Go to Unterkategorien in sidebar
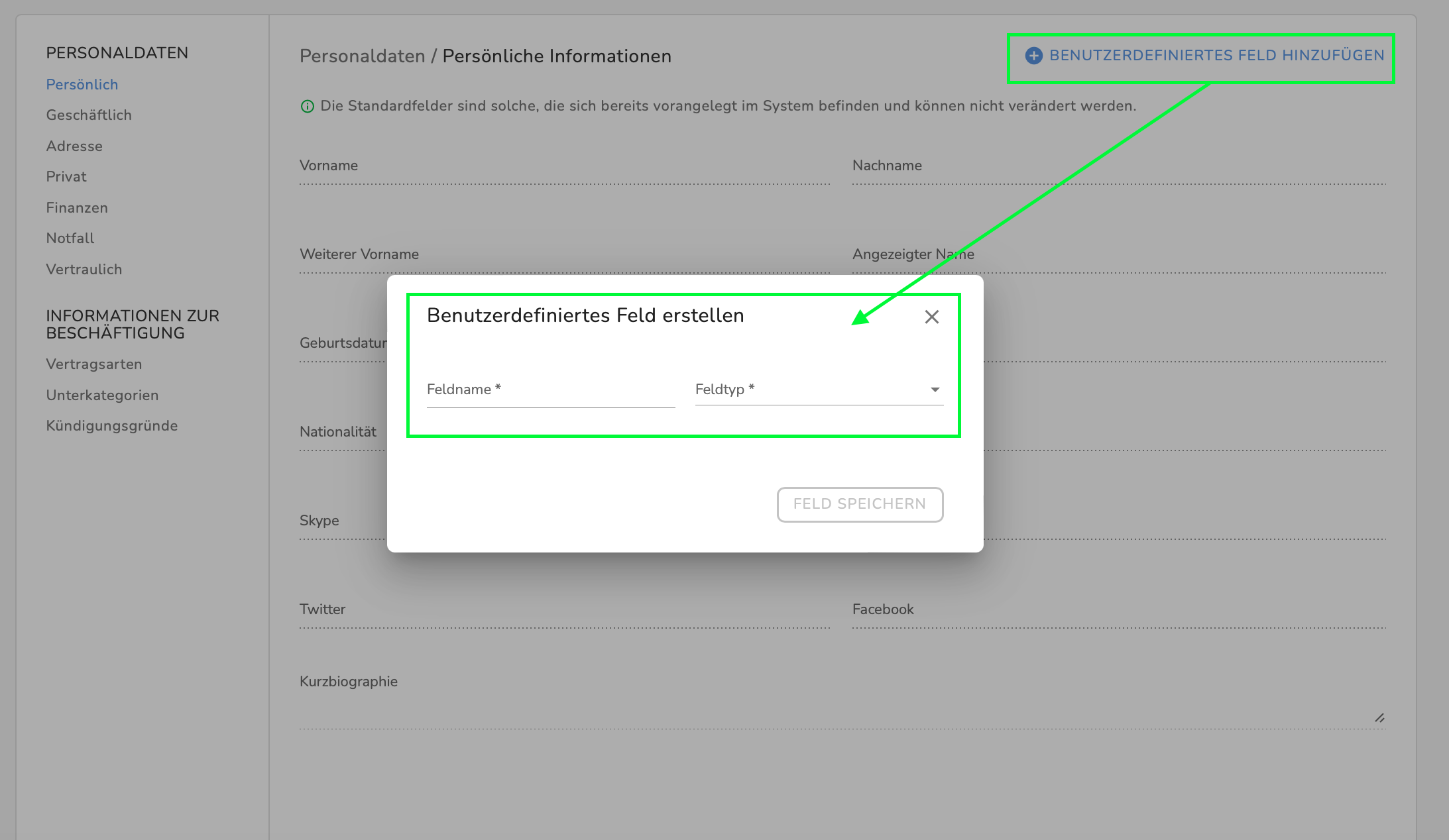The width and height of the screenshot is (1449, 840). coord(102,395)
